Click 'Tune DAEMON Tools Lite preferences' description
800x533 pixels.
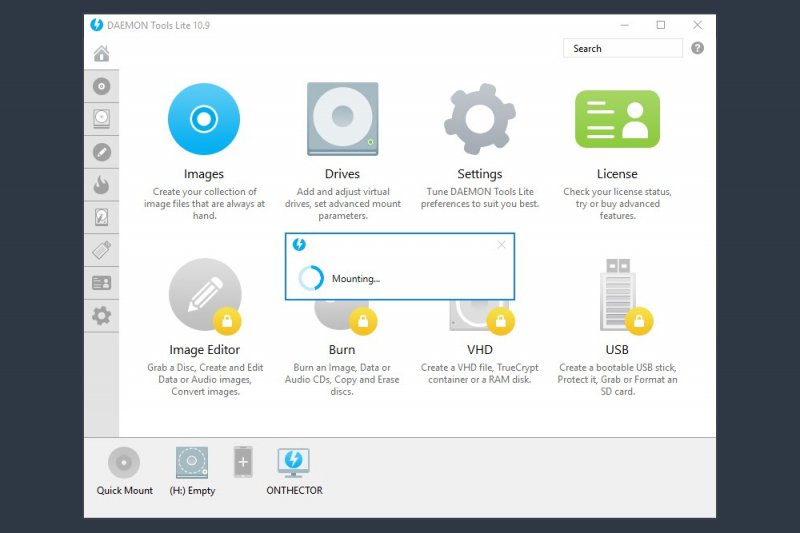pos(480,198)
